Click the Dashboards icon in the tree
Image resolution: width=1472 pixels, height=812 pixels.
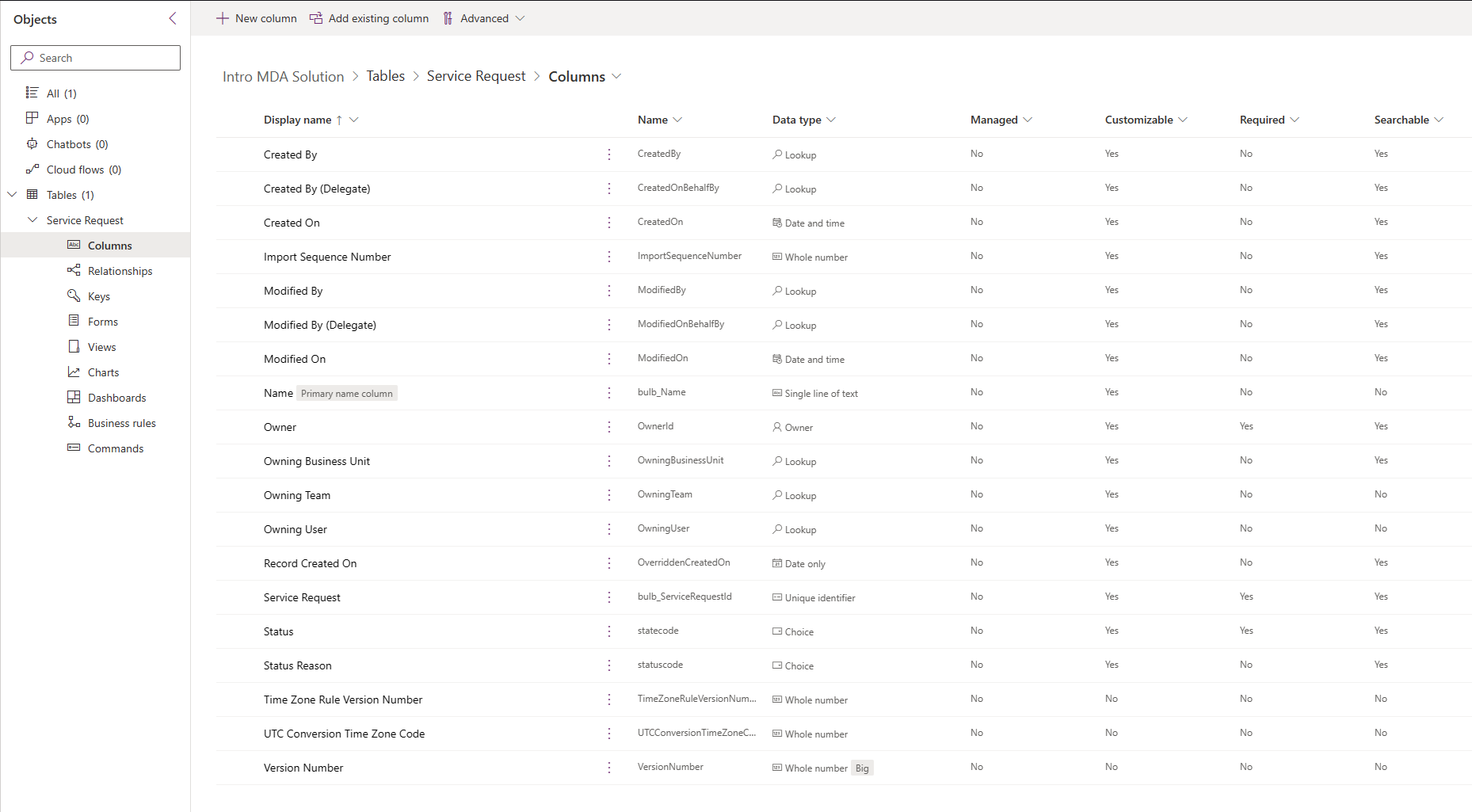pos(74,397)
